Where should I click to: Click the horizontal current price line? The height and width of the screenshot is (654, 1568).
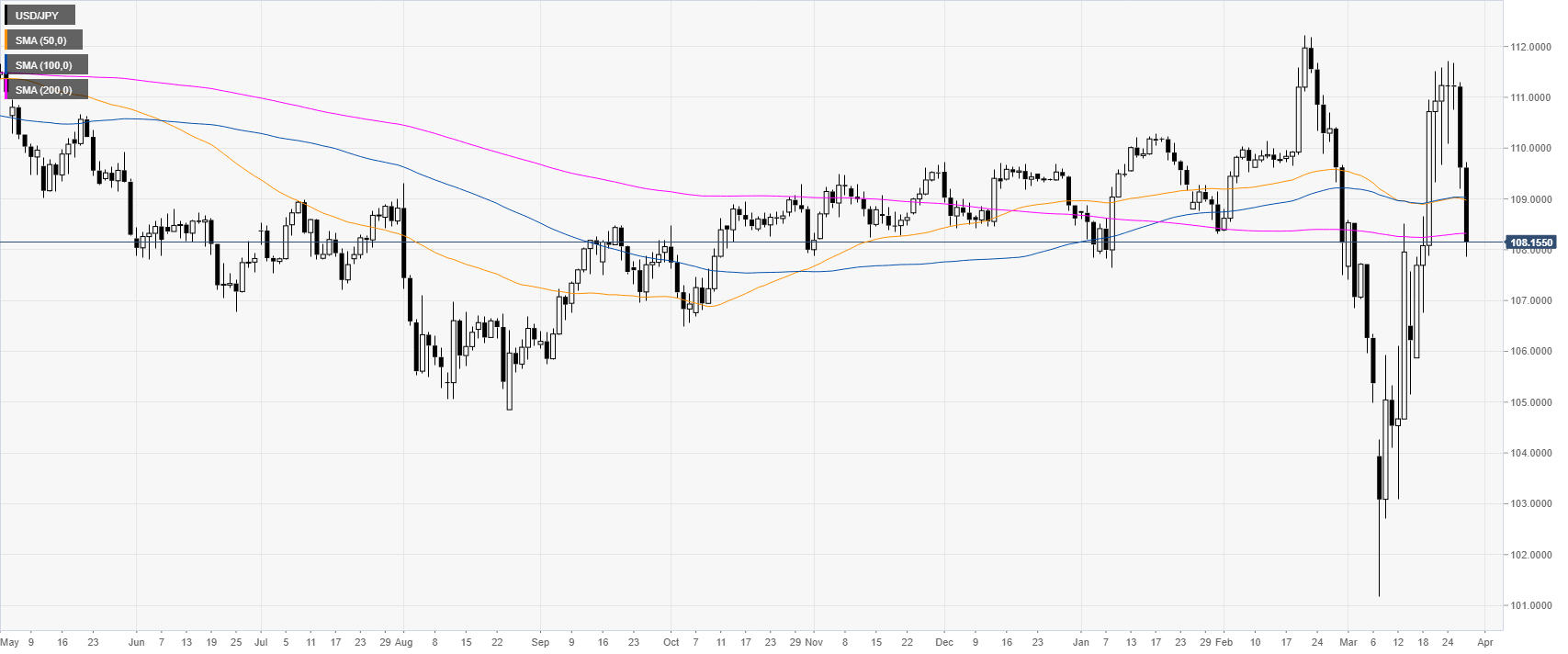tap(751, 242)
